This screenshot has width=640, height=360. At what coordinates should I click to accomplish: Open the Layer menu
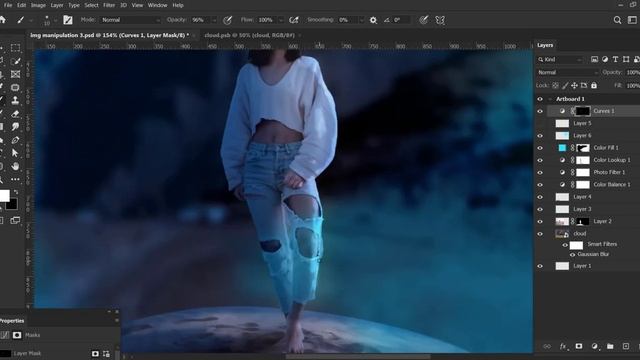(57, 5)
